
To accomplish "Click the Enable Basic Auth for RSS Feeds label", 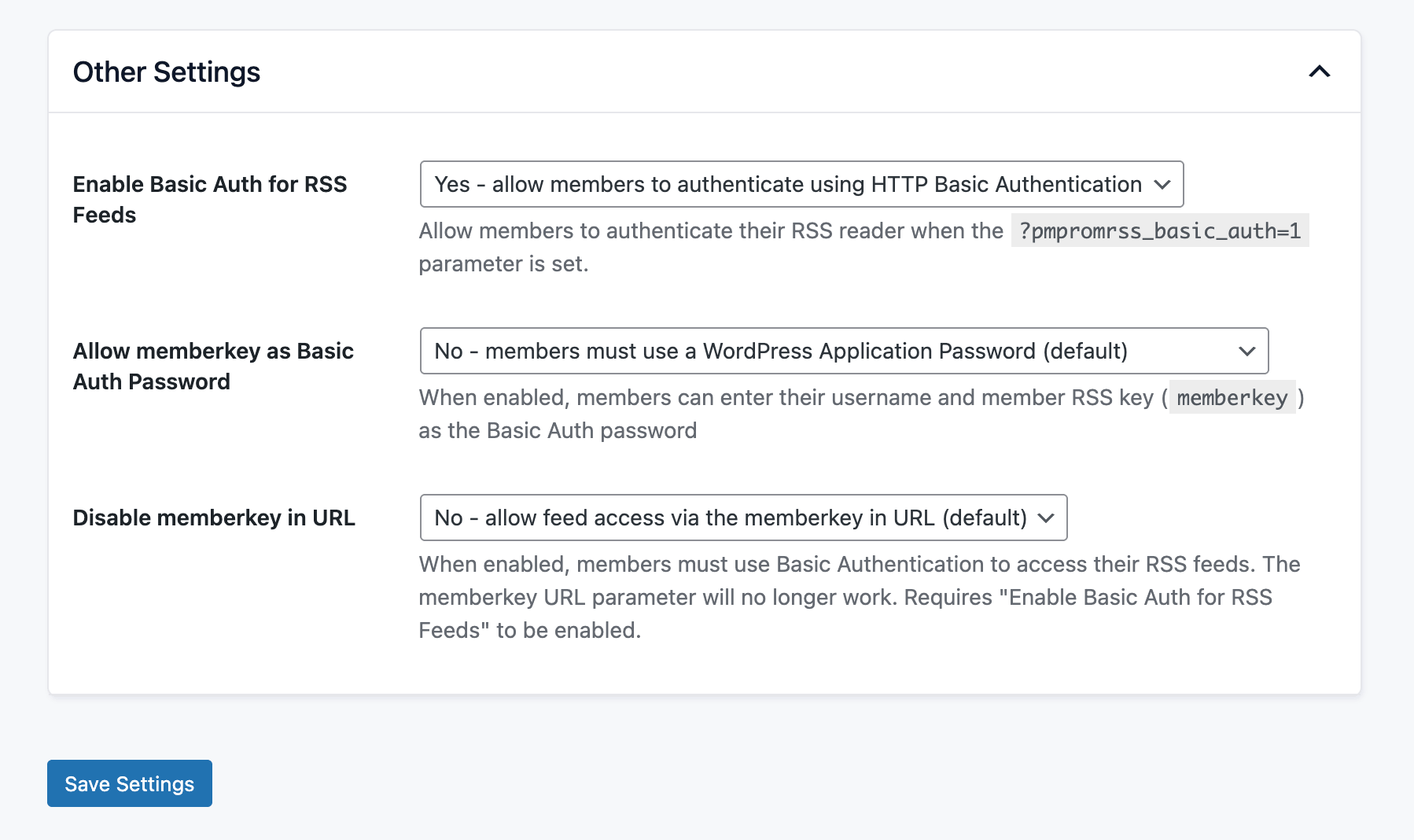I will click(209, 199).
